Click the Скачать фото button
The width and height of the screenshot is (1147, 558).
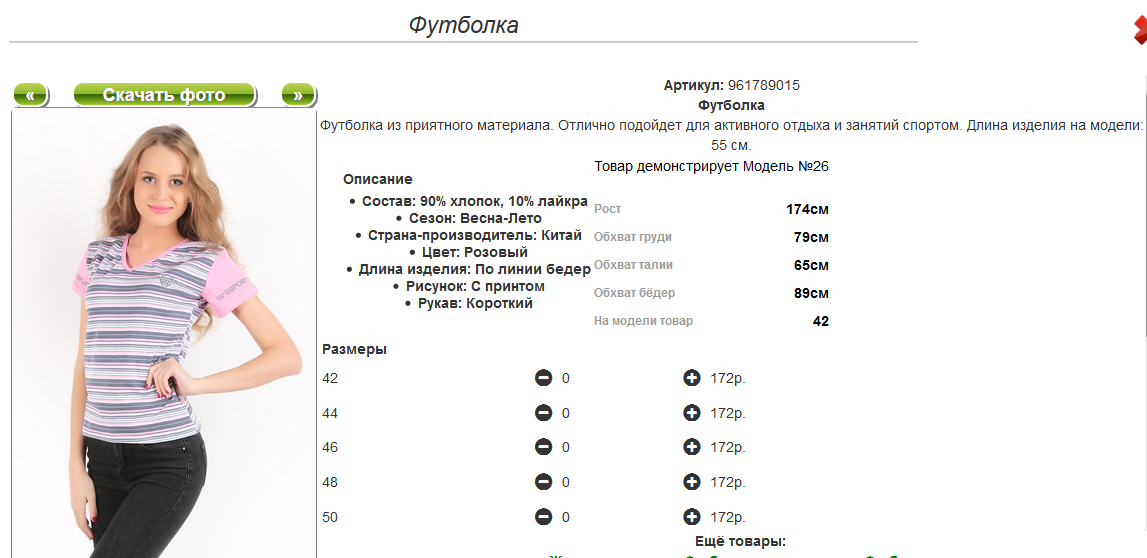(x=165, y=95)
